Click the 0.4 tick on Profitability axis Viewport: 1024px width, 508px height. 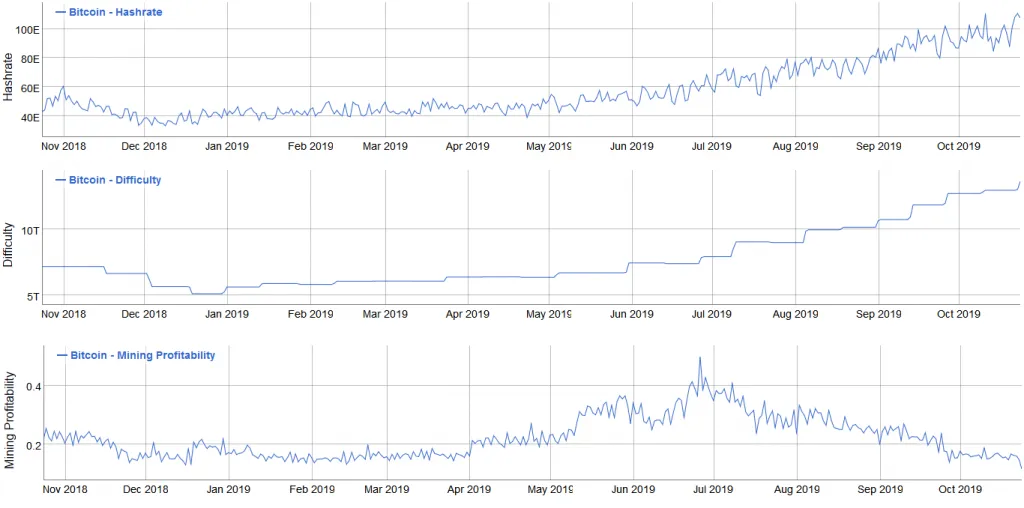pos(33,386)
